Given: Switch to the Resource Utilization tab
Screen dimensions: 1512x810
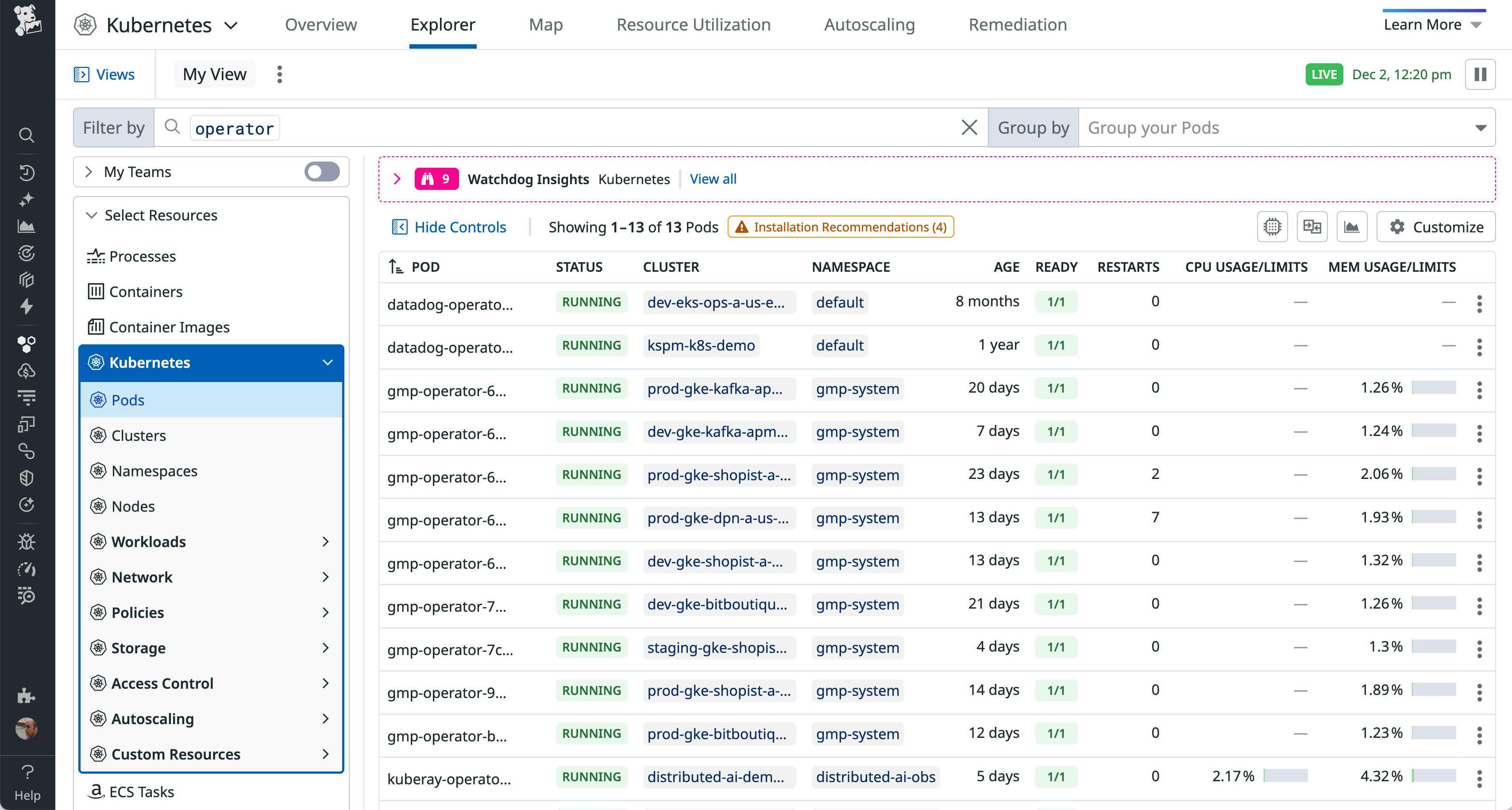Looking at the screenshot, I should pyautogui.click(x=693, y=25).
